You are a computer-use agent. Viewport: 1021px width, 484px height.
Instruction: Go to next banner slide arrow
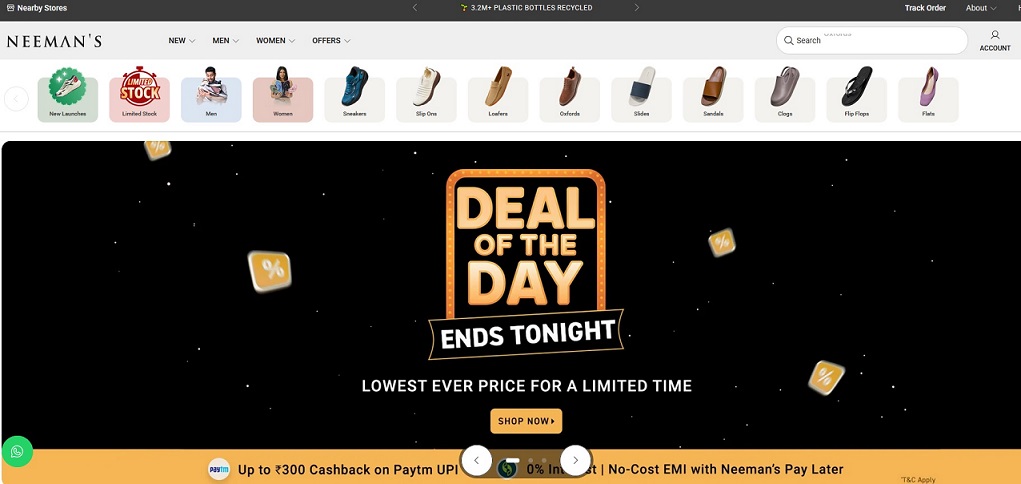coord(576,461)
